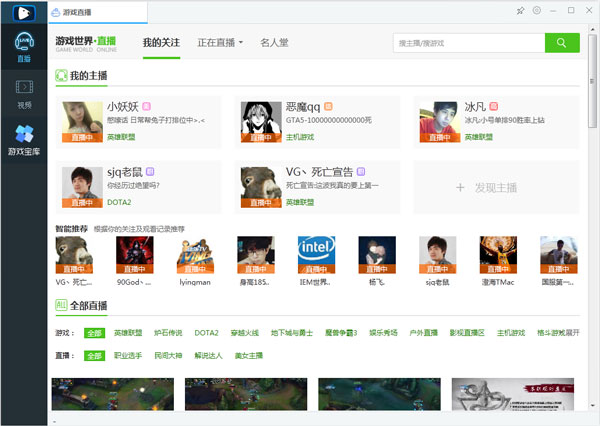The height and width of the screenshot is (426, 600).
Task: Click the green search magnifier button
Action: pos(562,43)
